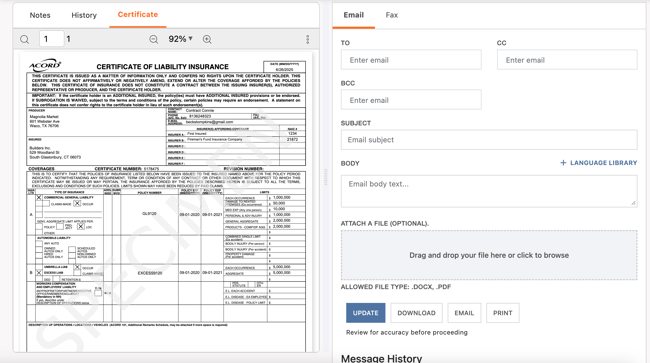Click the file drop zone to browse

tap(489, 255)
